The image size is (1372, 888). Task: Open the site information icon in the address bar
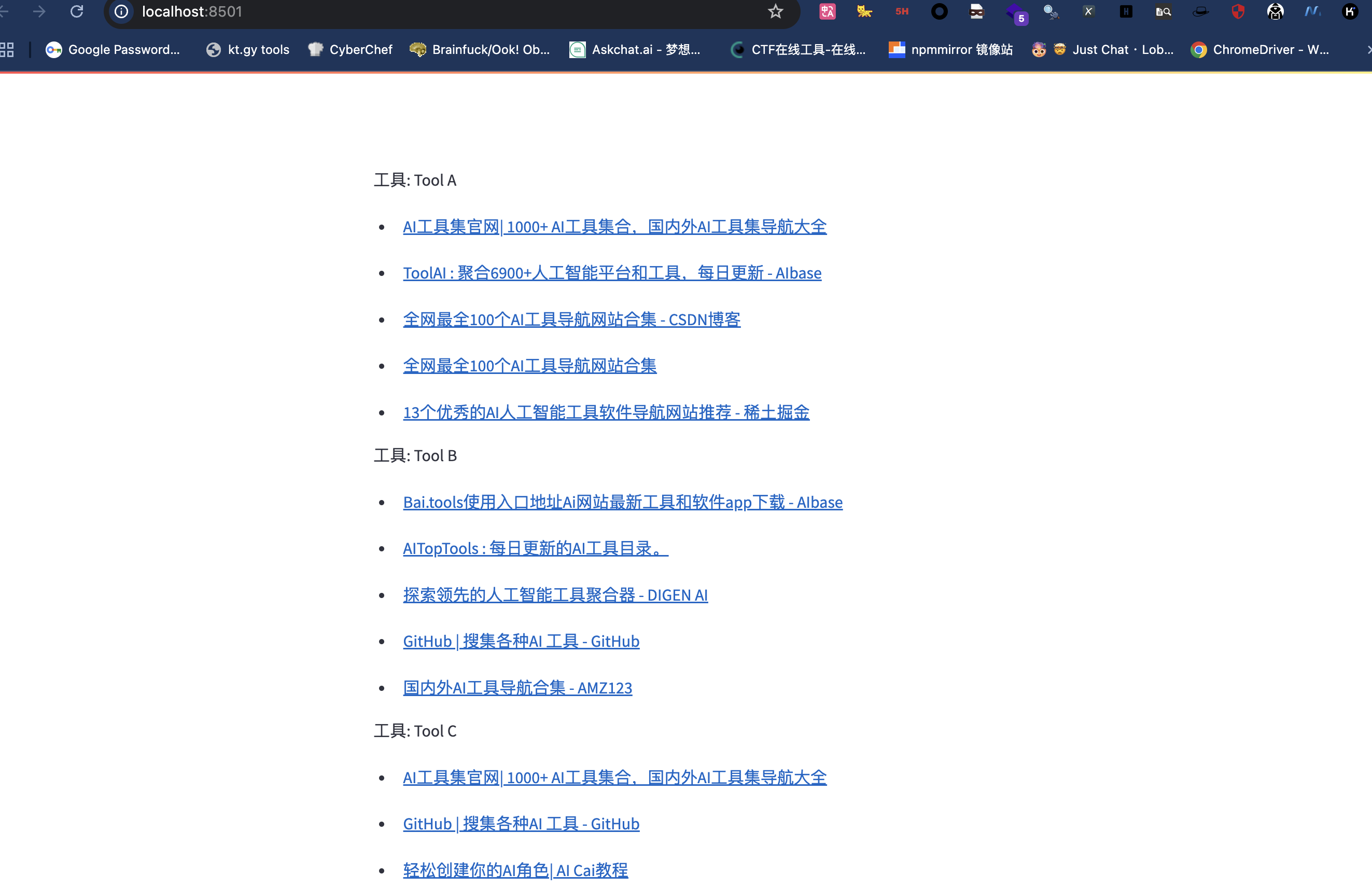(x=121, y=11)
